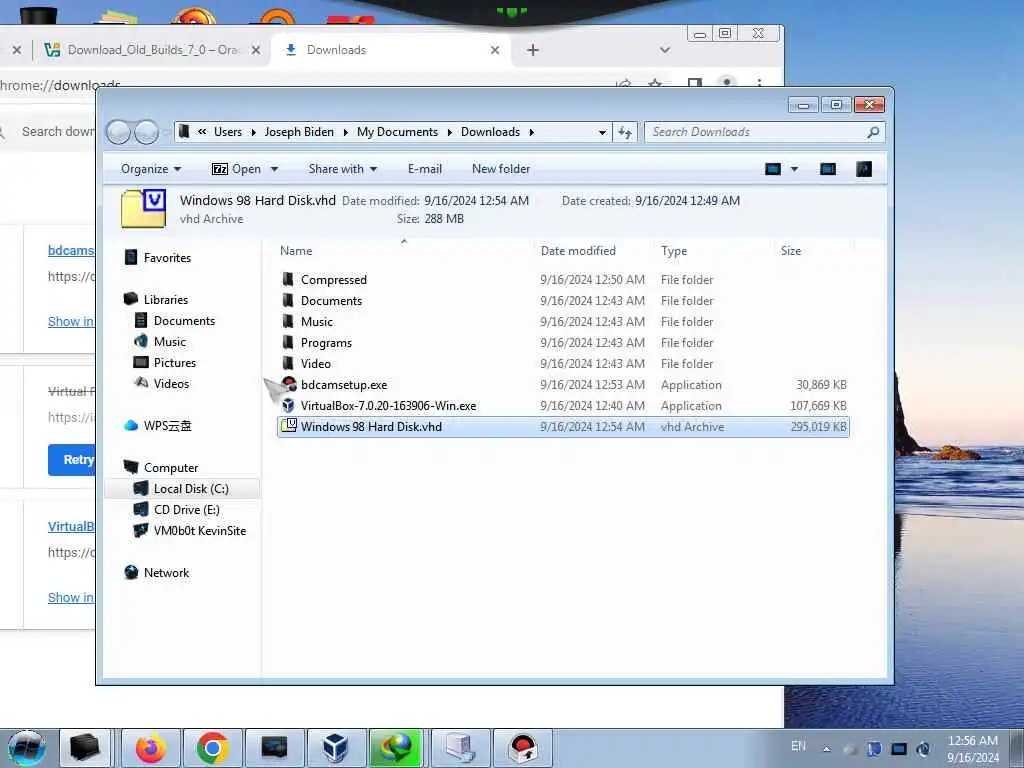
Task: Click the EN language indicator
Action: pyautogui.click(x=798, y=746)
